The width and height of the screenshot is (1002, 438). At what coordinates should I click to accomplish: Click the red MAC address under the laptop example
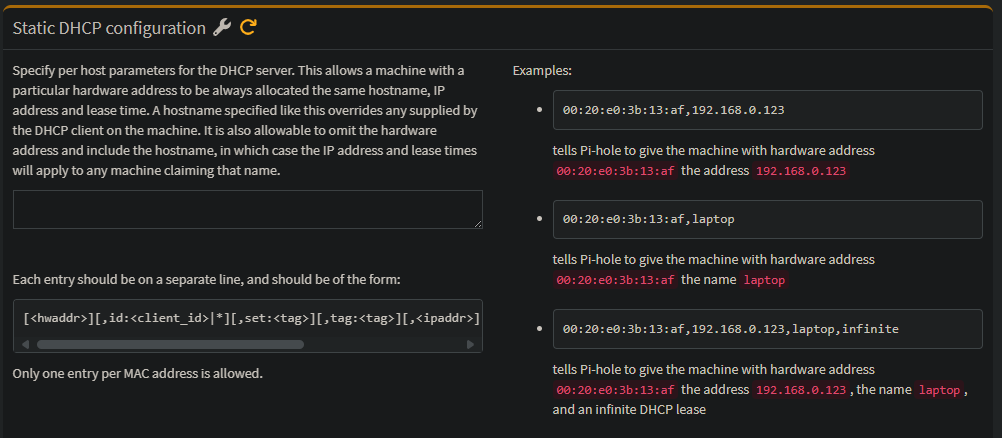(x=615, y=280)
